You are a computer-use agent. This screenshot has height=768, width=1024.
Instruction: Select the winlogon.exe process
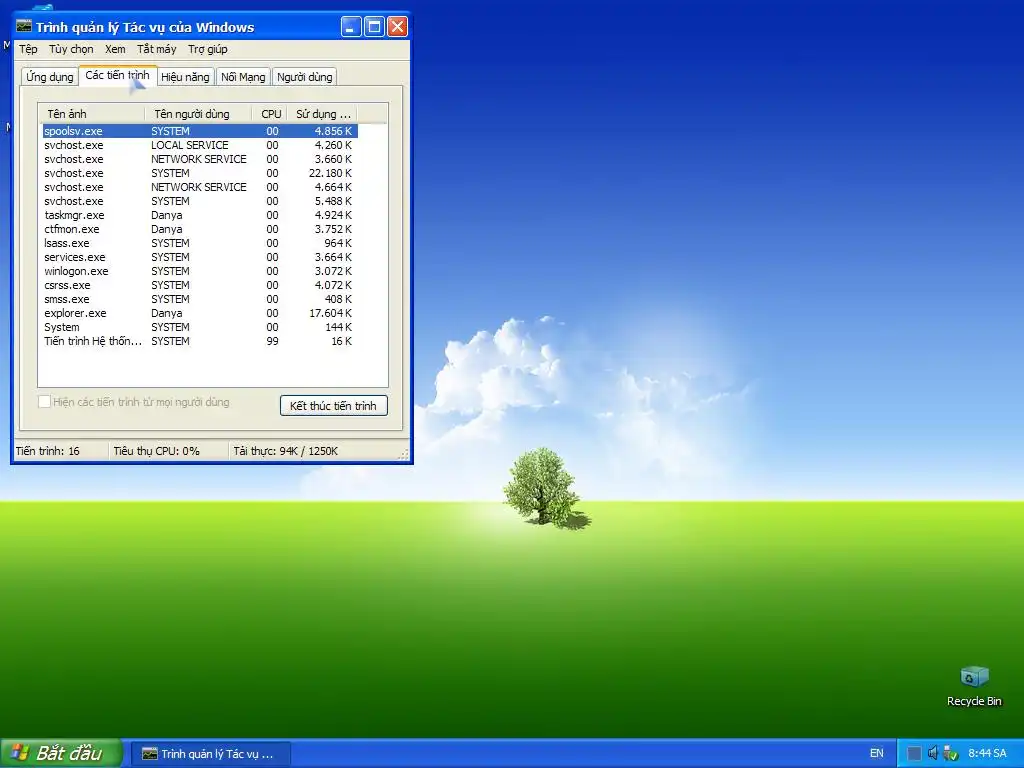[199, 271]
